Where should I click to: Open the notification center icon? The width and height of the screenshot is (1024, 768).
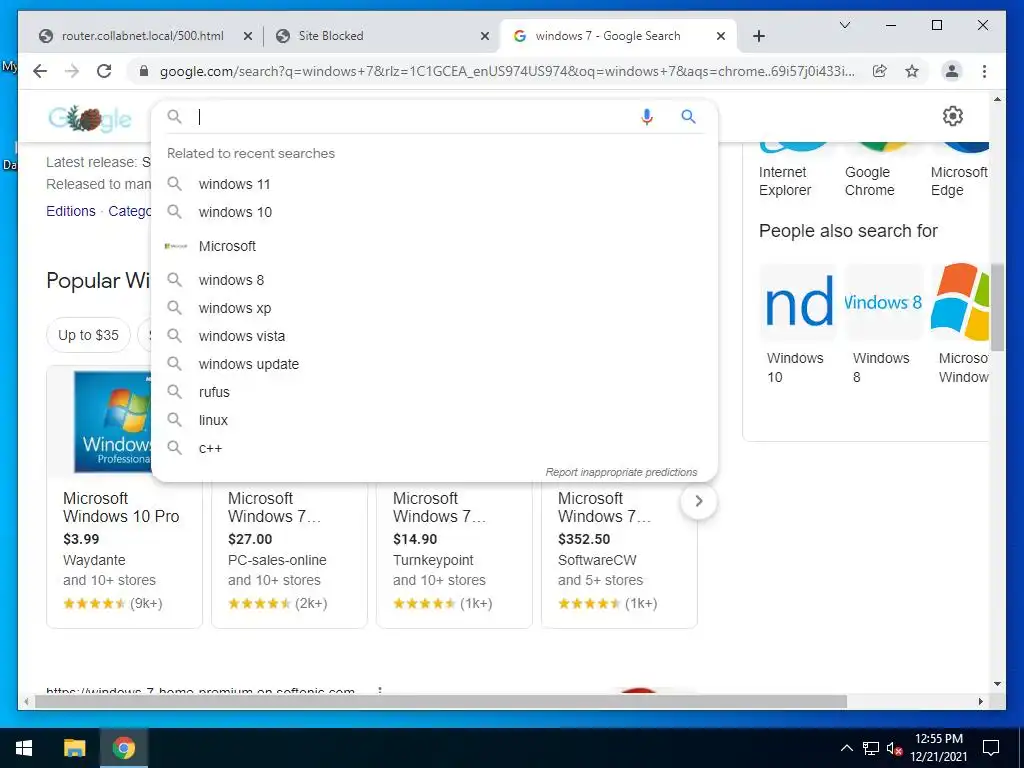tap(991, 748)
